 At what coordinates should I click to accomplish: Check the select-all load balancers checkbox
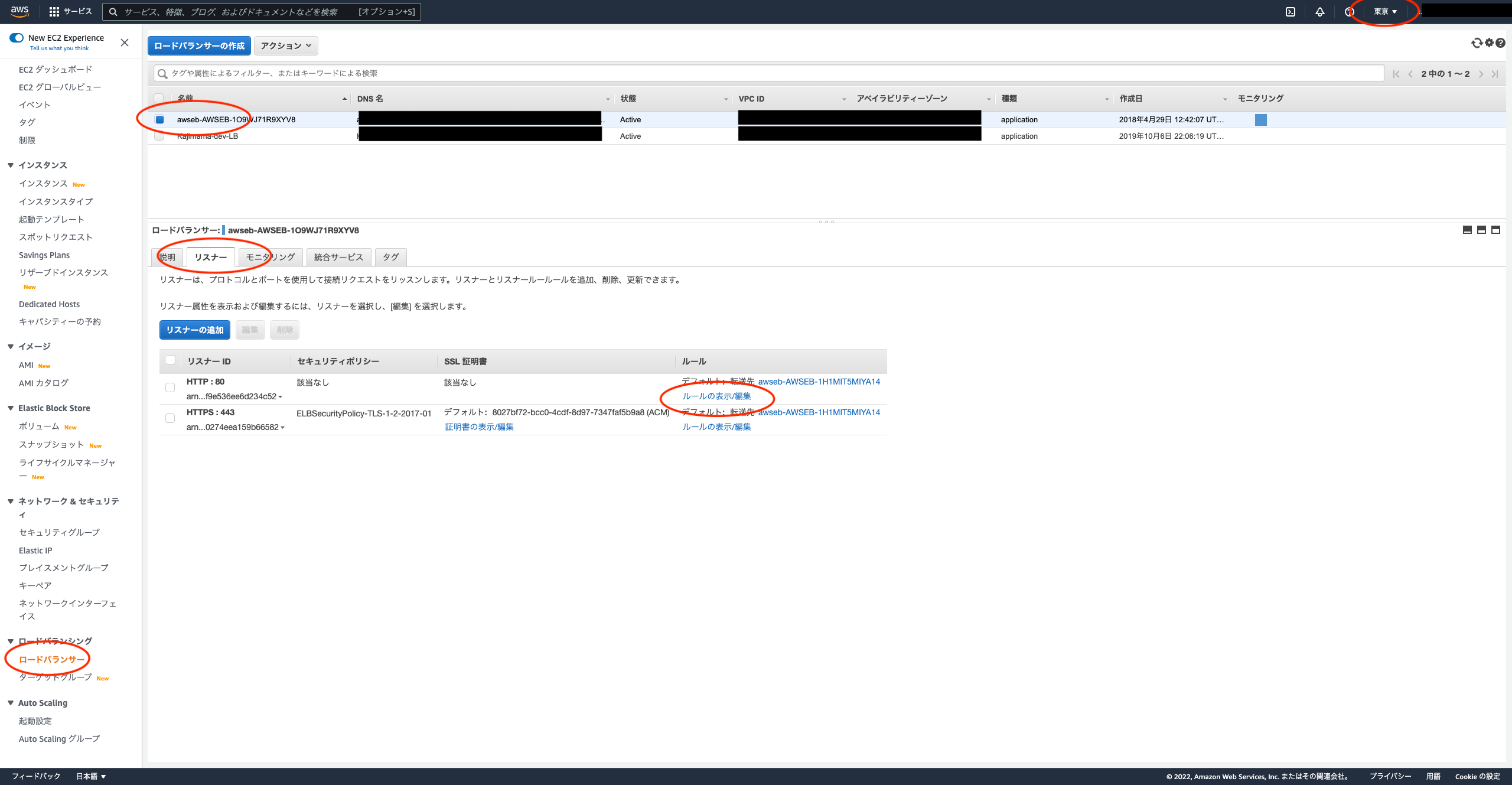159,99
